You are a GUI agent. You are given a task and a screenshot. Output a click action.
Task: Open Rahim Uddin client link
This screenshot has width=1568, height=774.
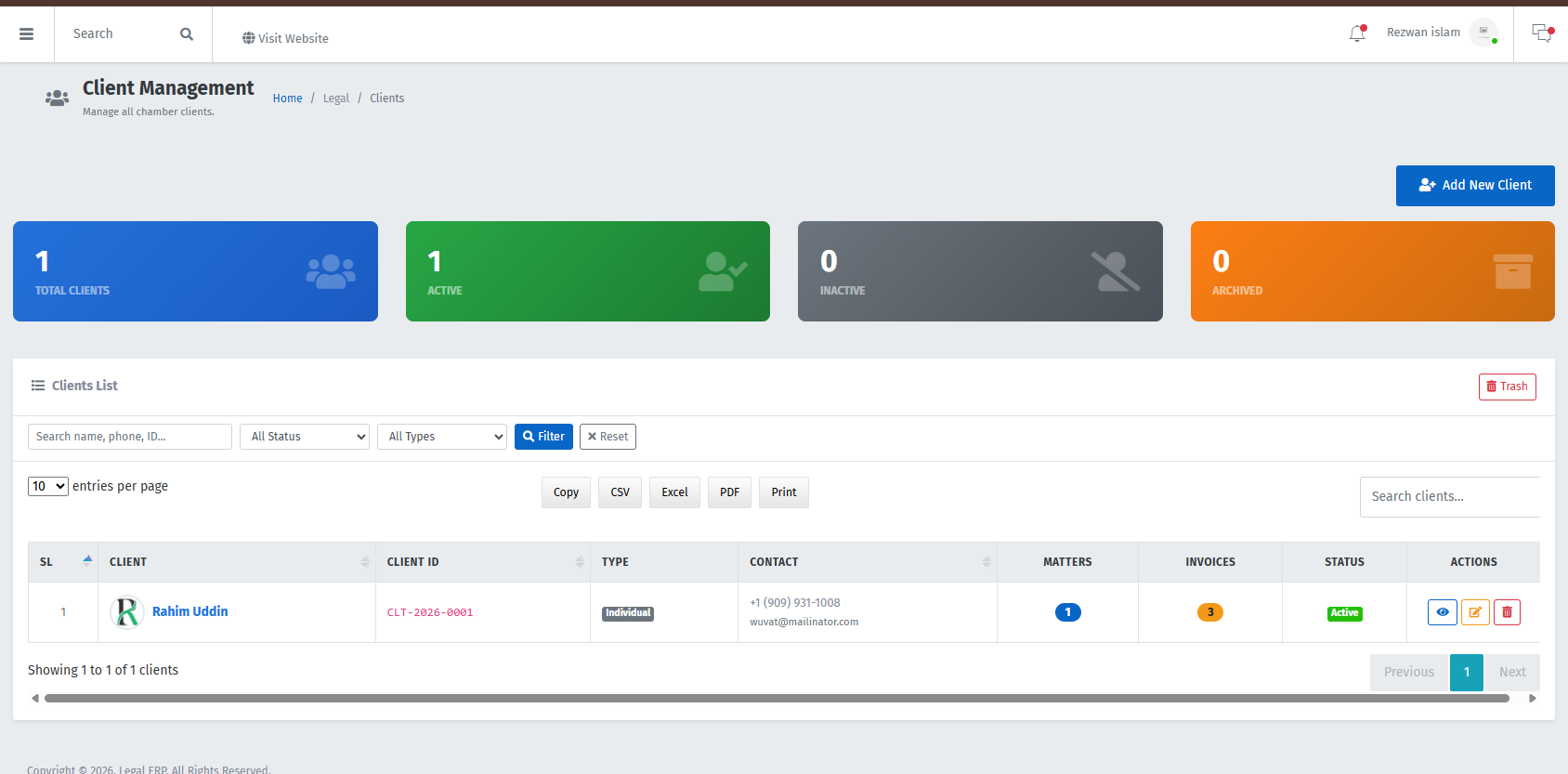(x=190, y=611)
